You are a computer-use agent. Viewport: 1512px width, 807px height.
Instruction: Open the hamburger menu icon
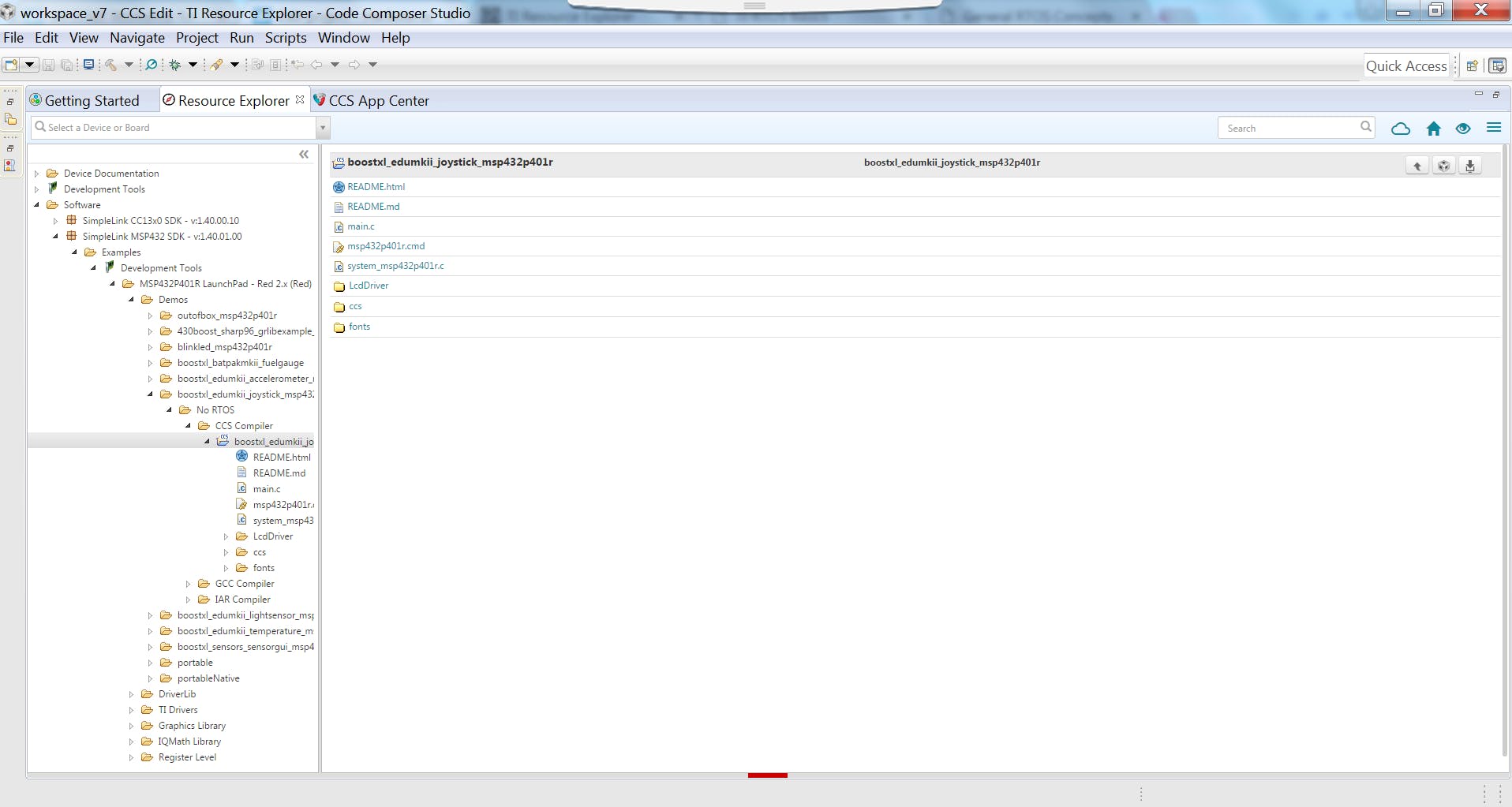pyautogui.click(x=1494, y=127)
